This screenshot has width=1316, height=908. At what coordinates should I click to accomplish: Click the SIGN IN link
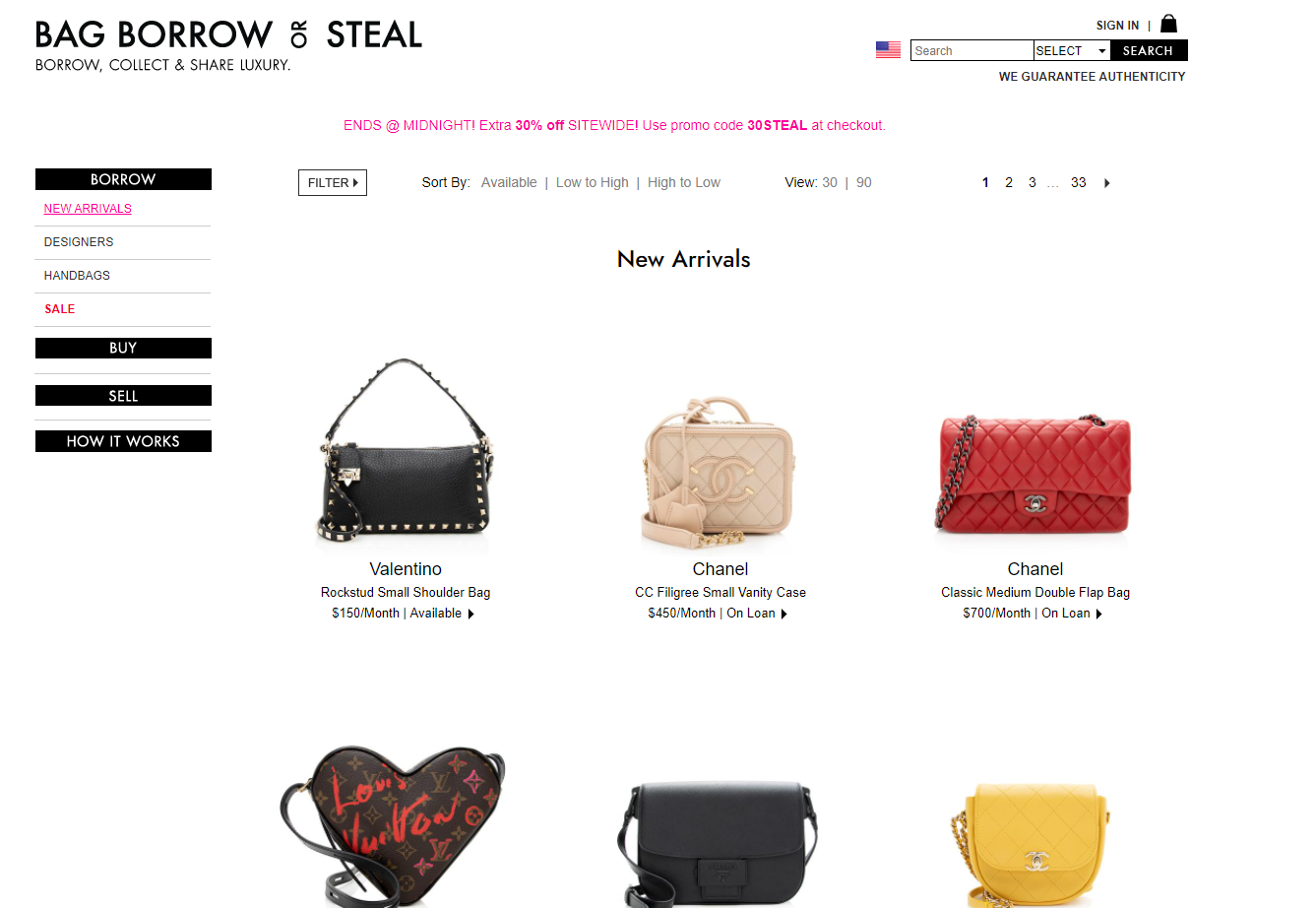[x=1118, y=26]
